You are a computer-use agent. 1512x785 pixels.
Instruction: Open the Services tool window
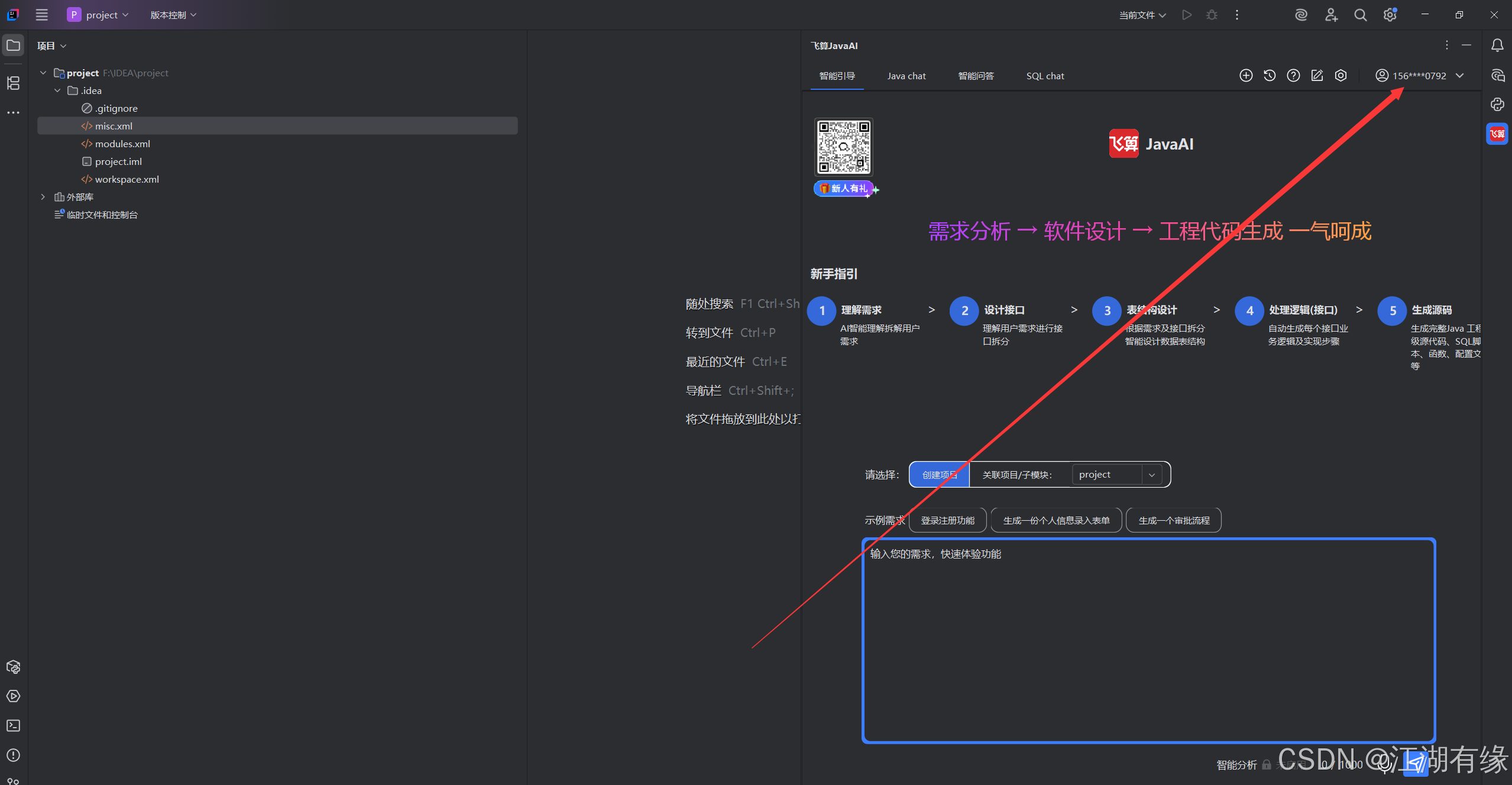point(13,696)
